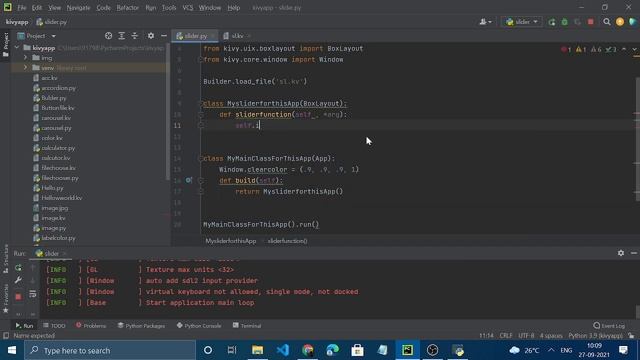Screen dimensions: 640x360
Task: Open the Python Console tool window
Action: click(199, 325)
